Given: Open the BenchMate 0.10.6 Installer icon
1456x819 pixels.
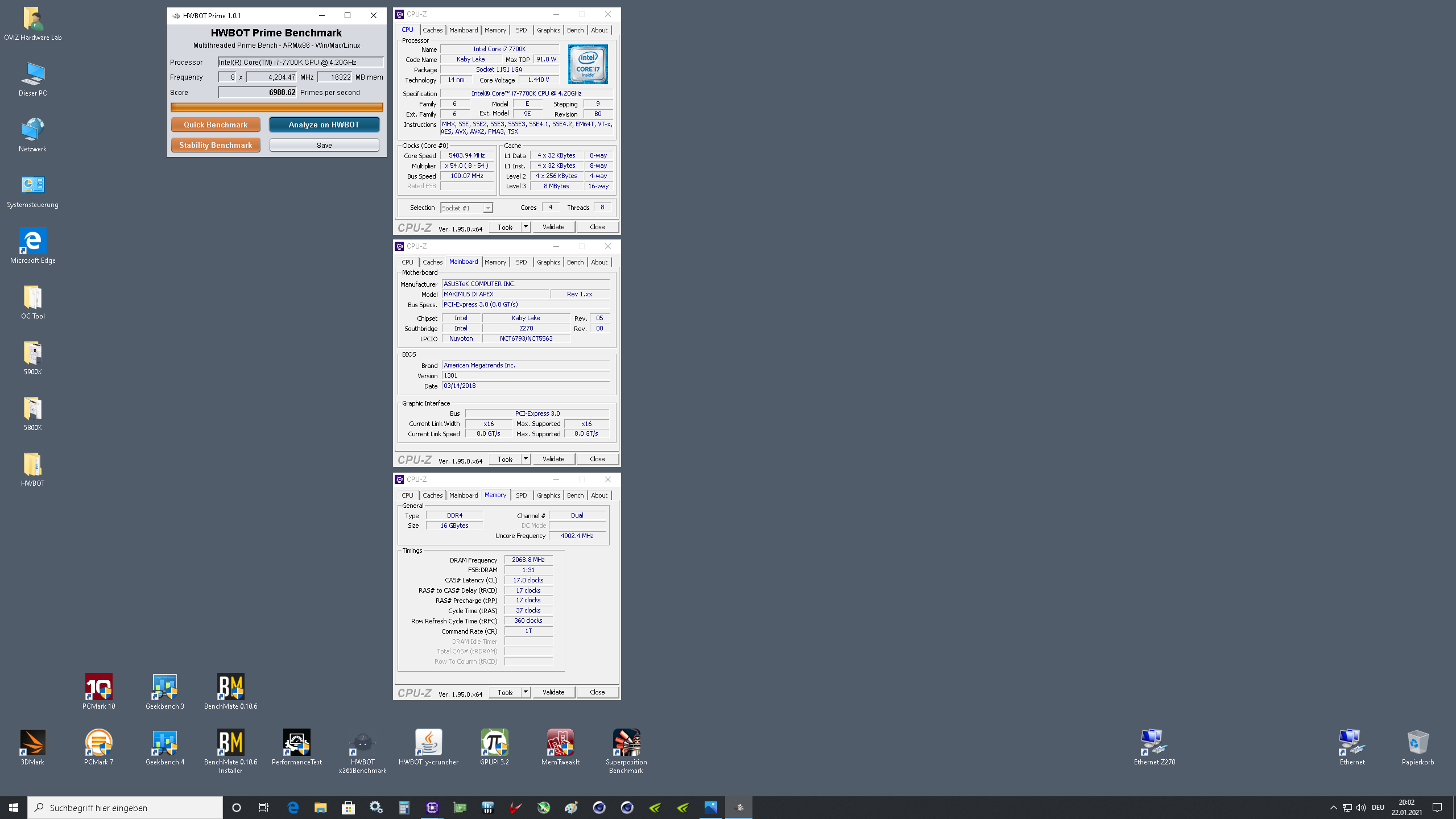Looking at the screenshot, I should coord(230,752).
